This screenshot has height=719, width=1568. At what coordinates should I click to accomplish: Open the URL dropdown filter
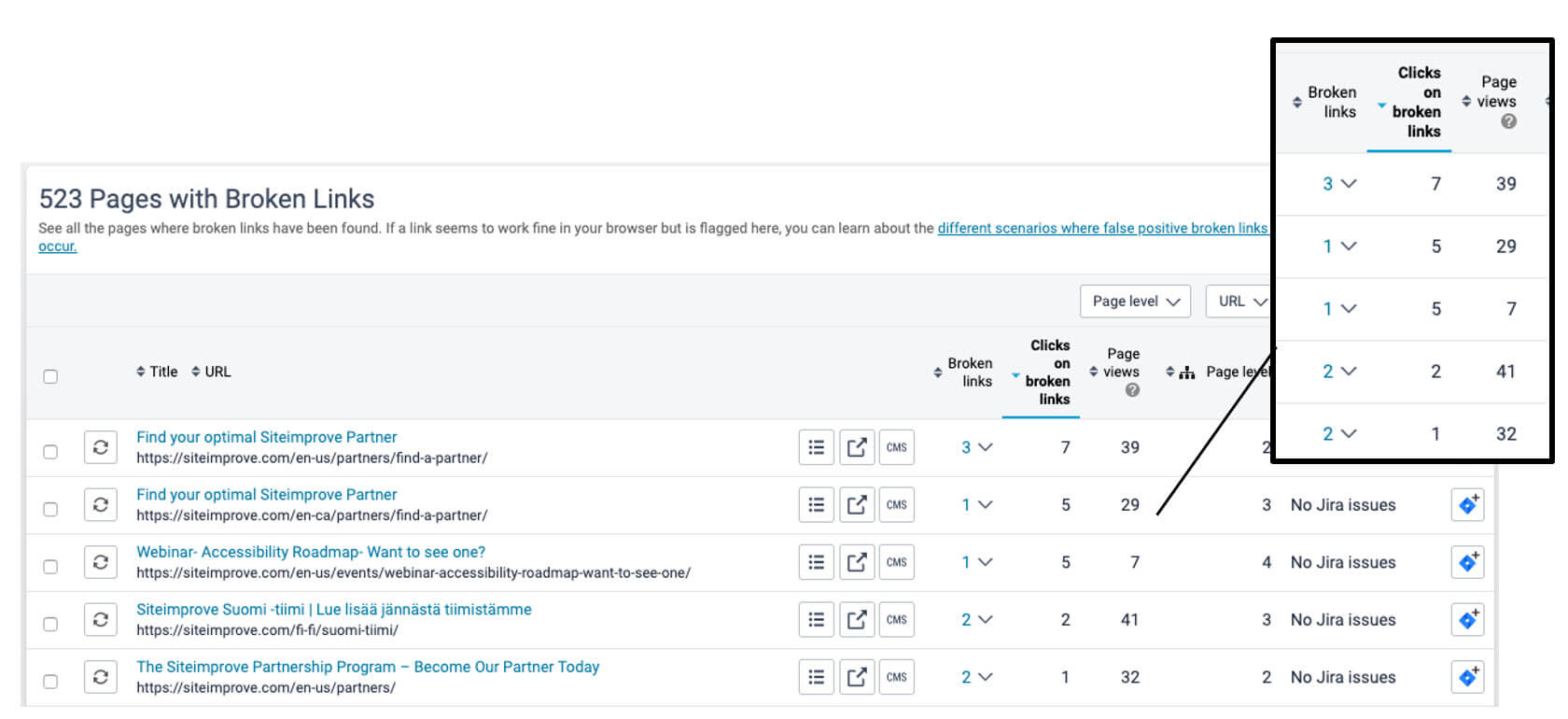click(x=1241, y=302)
